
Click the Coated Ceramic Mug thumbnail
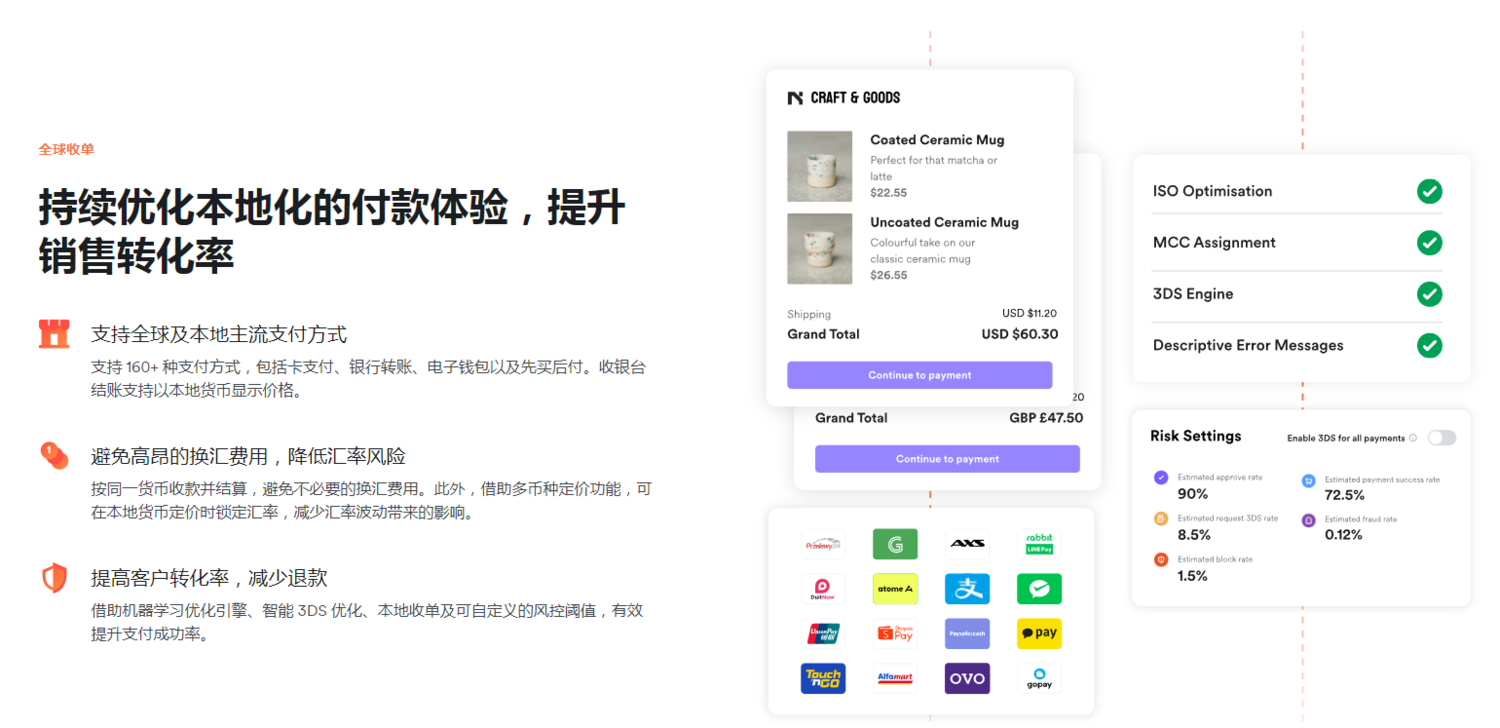point(820,166)
